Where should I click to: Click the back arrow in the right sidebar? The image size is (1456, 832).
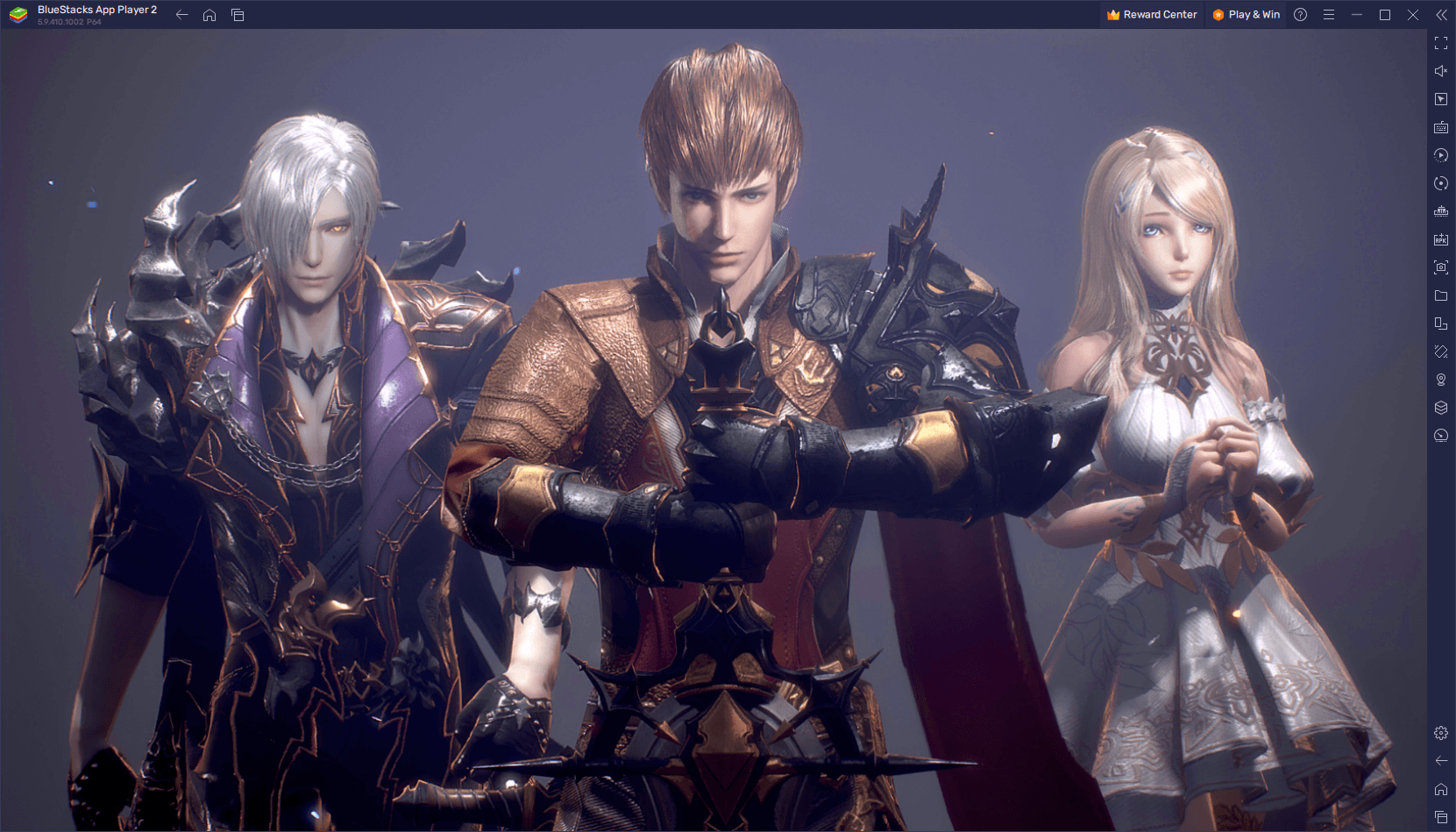(x=1441, y=761)
